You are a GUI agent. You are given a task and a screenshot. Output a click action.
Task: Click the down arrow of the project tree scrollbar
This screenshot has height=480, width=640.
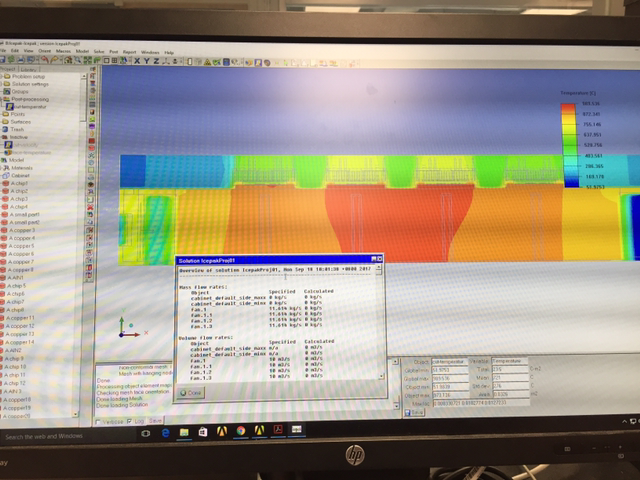tap(75, 414)
